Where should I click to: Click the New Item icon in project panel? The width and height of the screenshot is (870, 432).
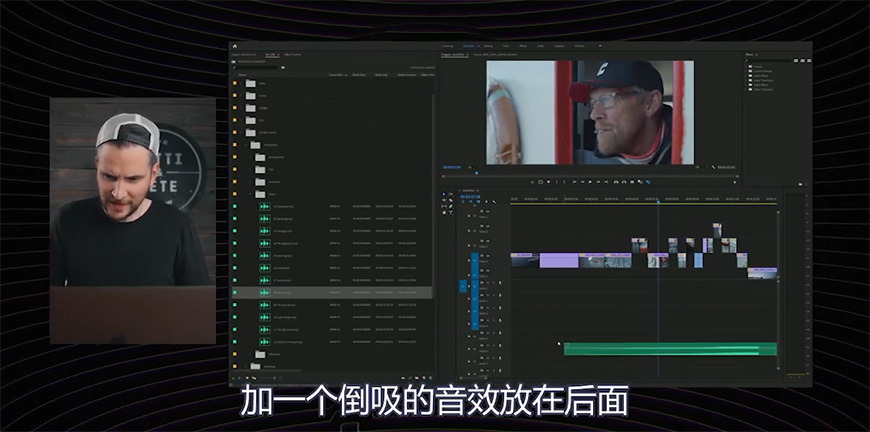pos(424,378)
